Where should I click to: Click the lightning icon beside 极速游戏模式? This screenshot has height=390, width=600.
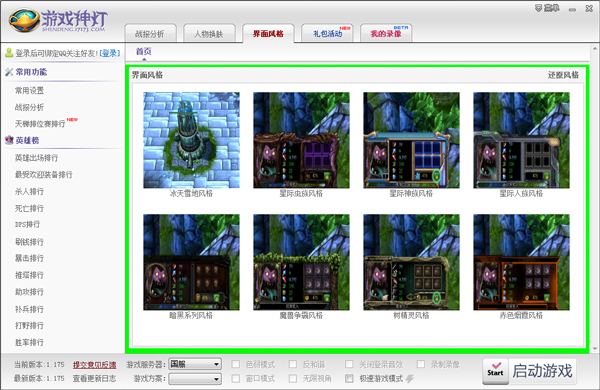[x=410, y=379]
